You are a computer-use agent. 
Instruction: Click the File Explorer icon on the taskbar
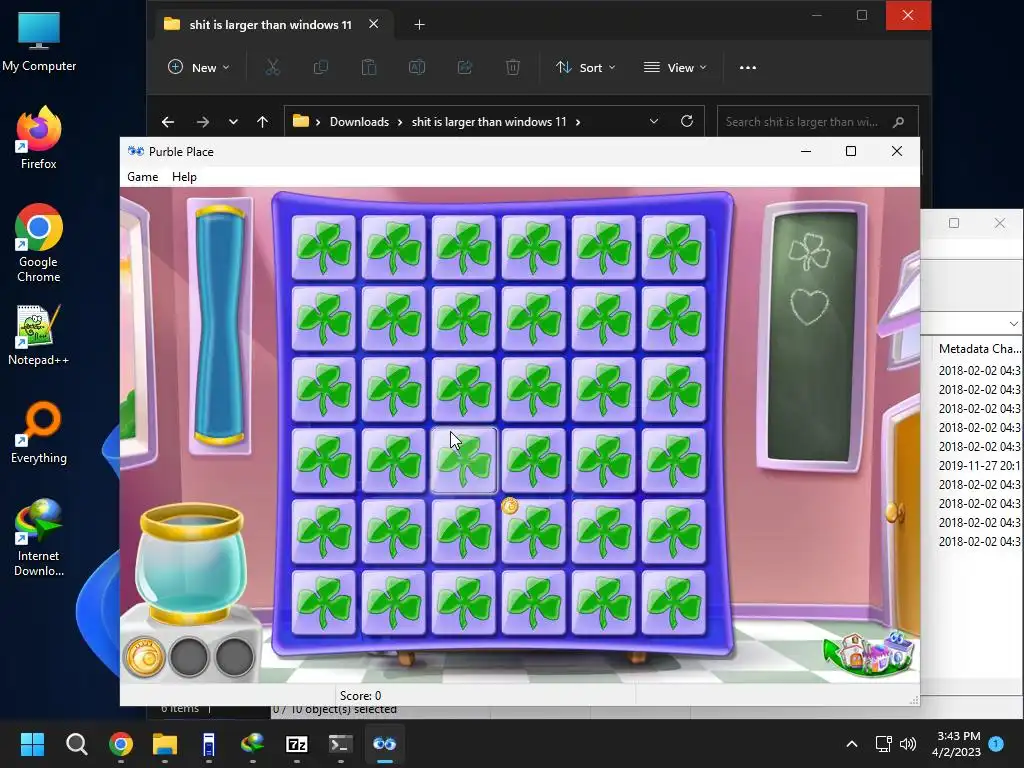click(x=165, y=744)
